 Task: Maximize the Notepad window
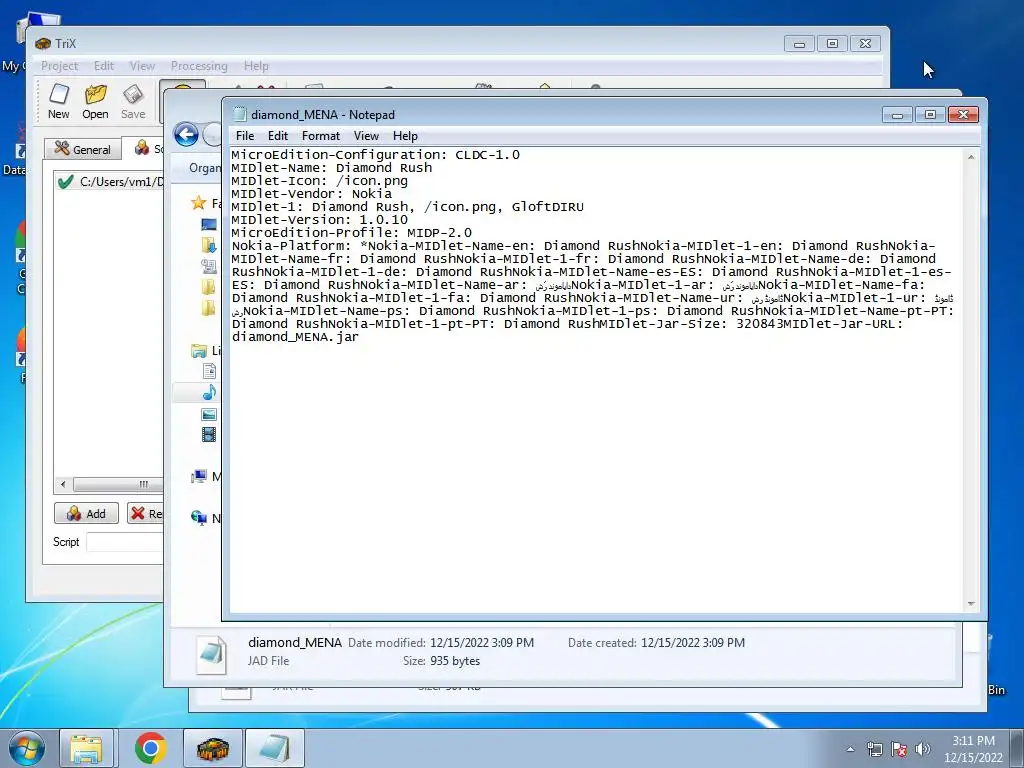pos(930,115)
